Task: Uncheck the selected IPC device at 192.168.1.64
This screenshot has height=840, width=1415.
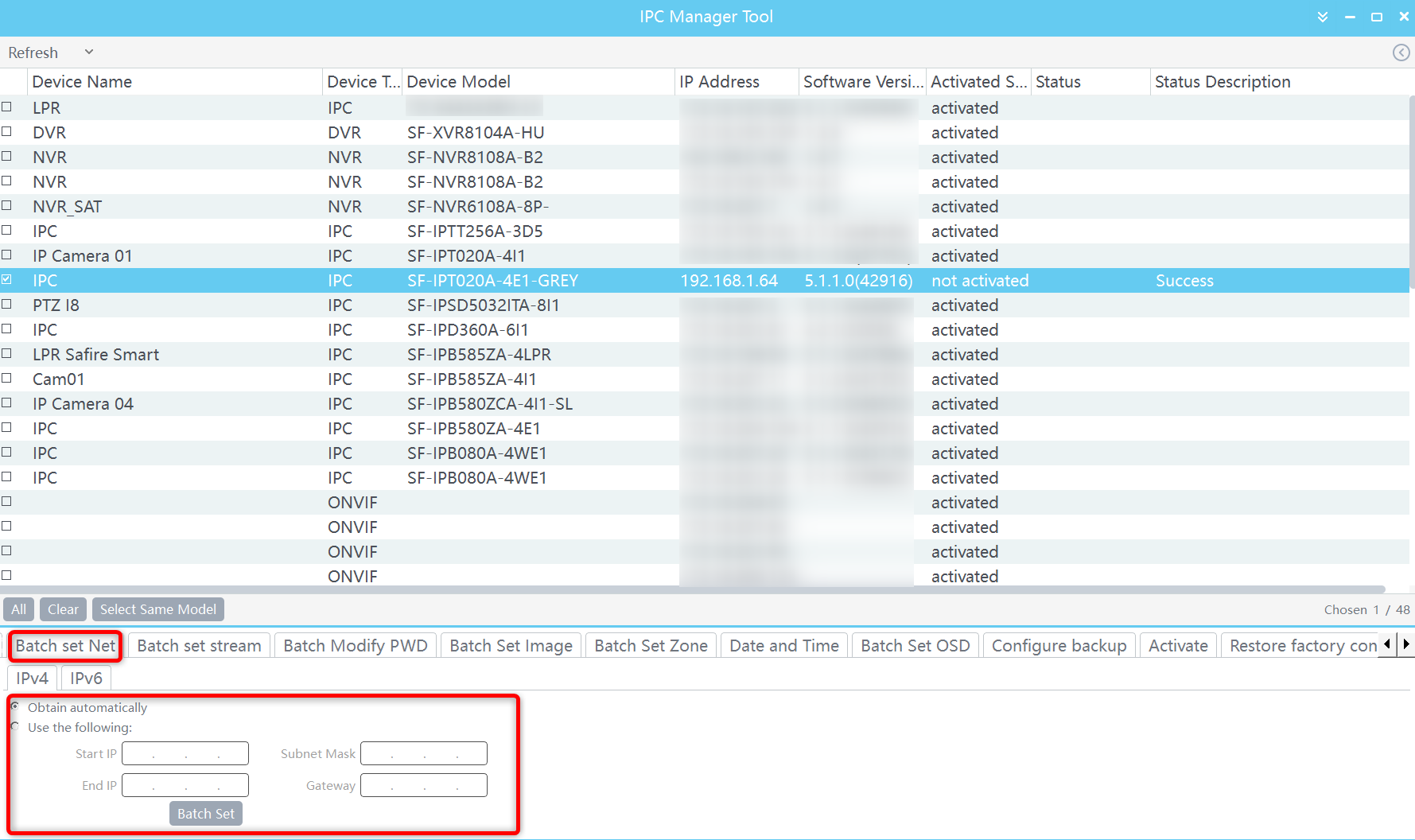Action: click(7, 280)
